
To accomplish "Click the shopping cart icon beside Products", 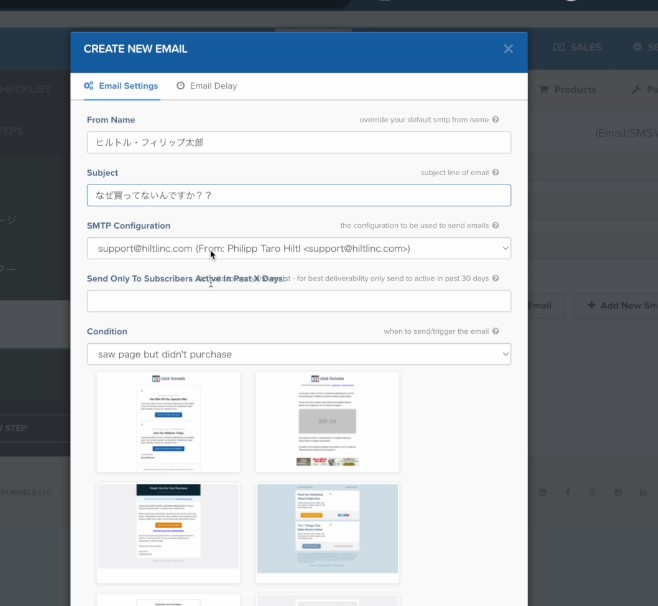I will coord(544,89).
